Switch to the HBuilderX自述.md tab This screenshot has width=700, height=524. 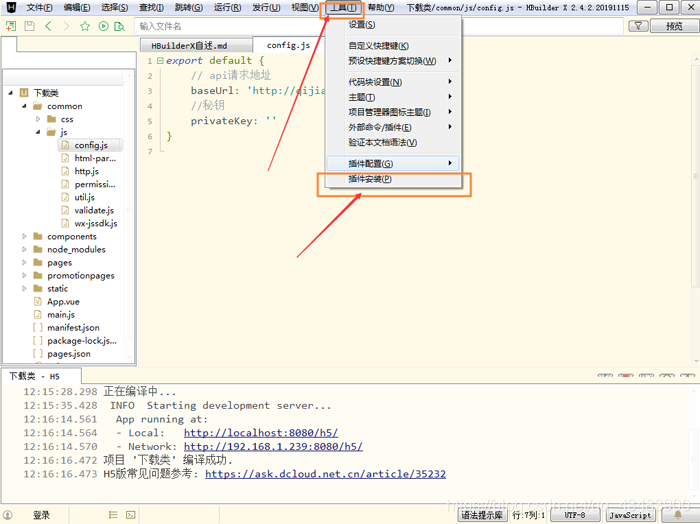196,46
